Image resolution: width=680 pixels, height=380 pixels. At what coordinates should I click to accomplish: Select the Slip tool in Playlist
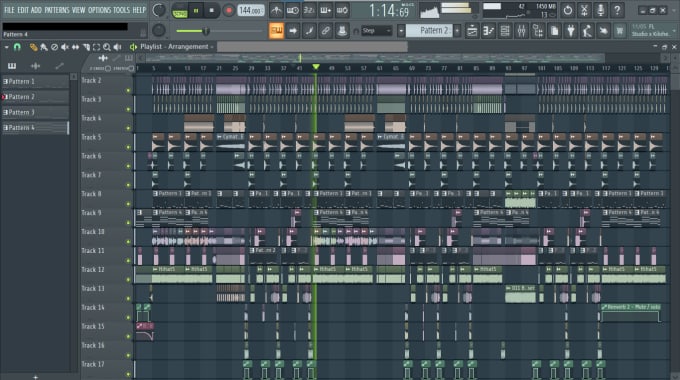[x=75, y=47]
